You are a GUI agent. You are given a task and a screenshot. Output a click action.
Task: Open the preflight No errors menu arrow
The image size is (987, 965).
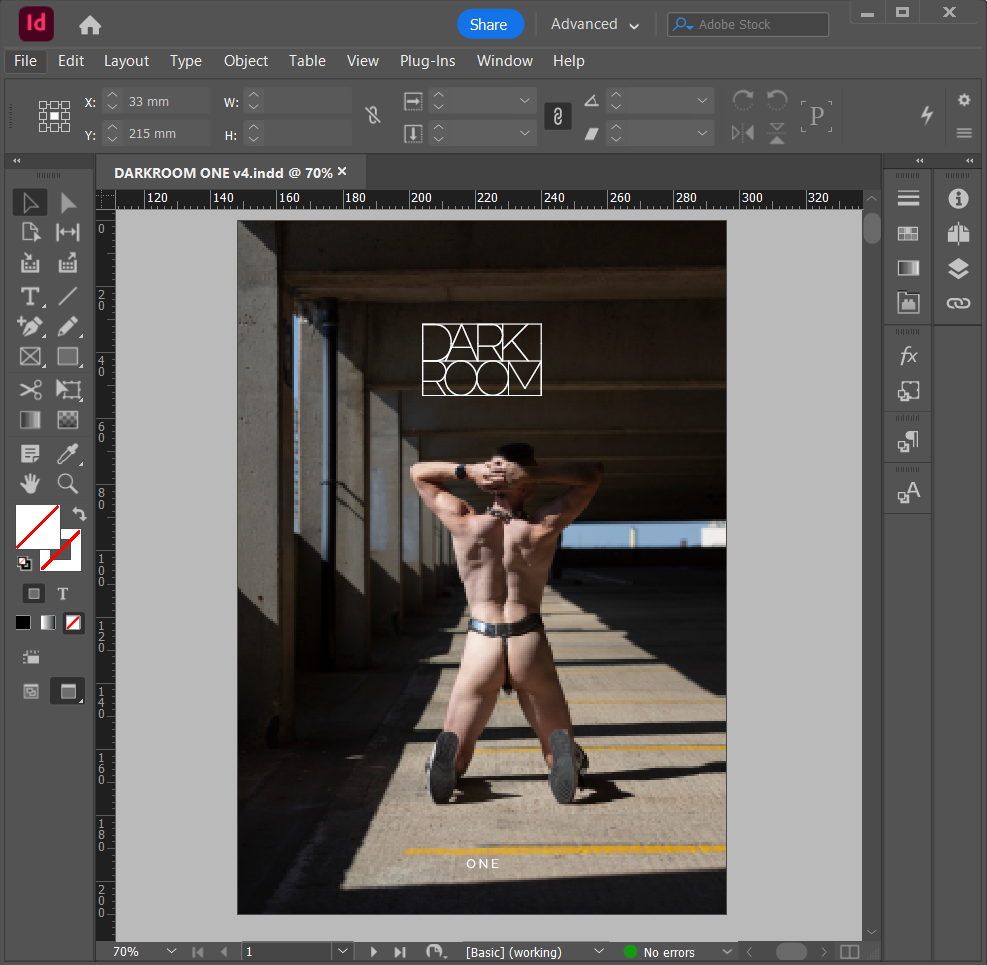pos(727,952)
